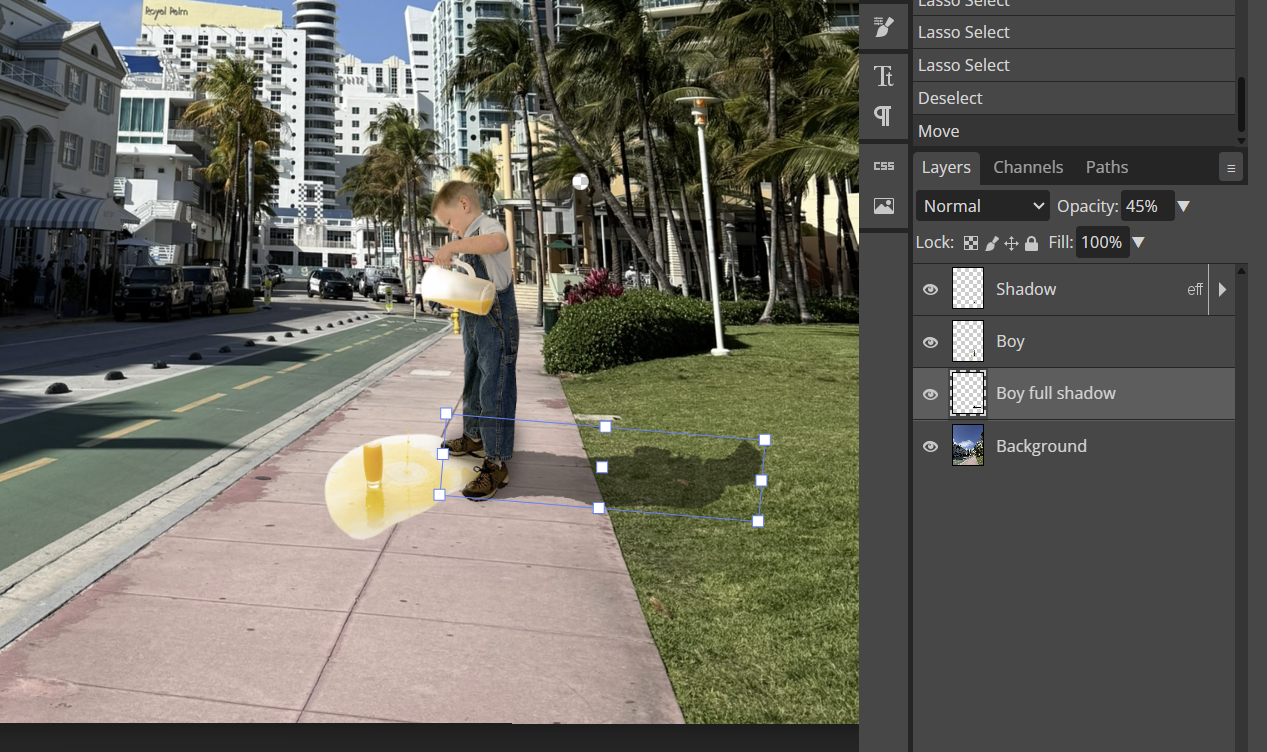
Task: Open the panel with the picture icon
Action: point(884,206)
